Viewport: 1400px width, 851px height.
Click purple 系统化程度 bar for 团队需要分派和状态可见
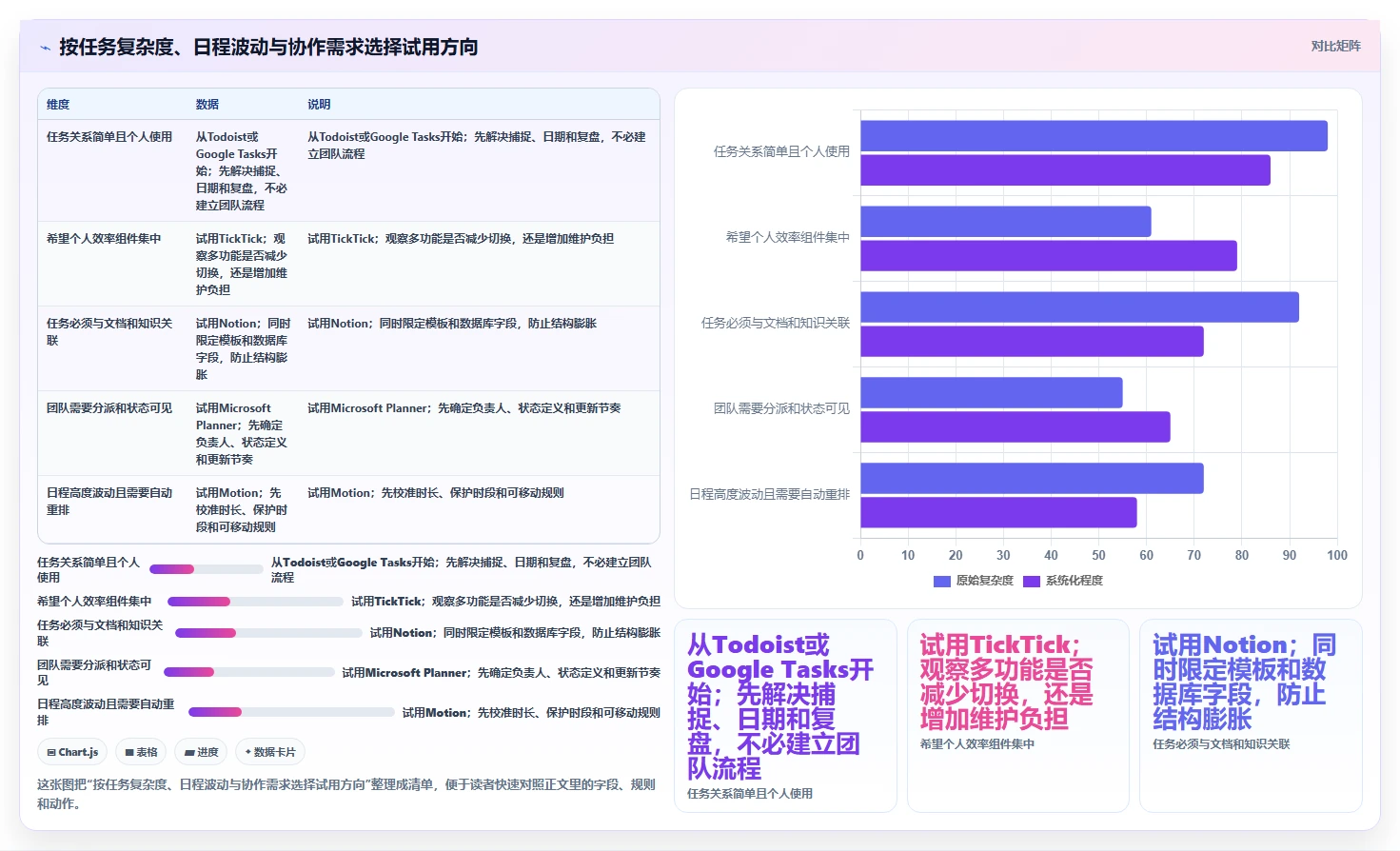tap(1015, 426)
